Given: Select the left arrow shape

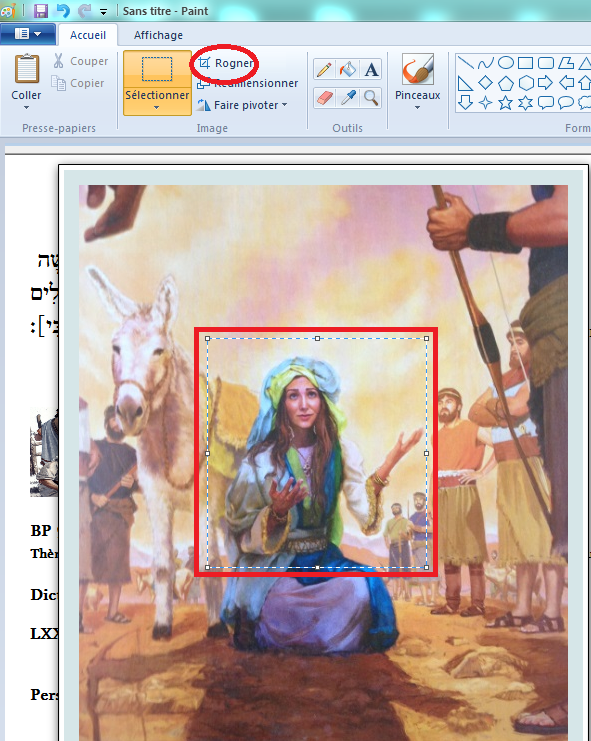Looking at the screenshot, I should coord(565,83).
